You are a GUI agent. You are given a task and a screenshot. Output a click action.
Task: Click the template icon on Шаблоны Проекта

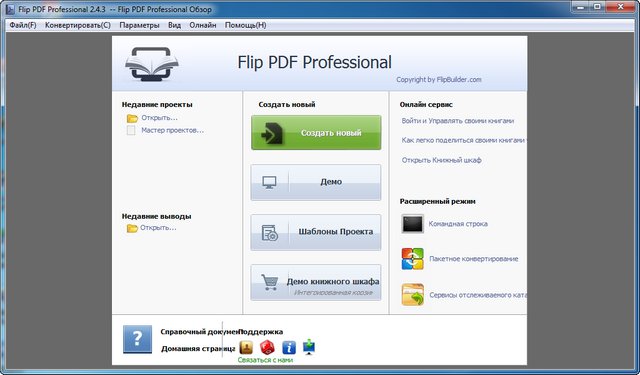click(270, 232)
